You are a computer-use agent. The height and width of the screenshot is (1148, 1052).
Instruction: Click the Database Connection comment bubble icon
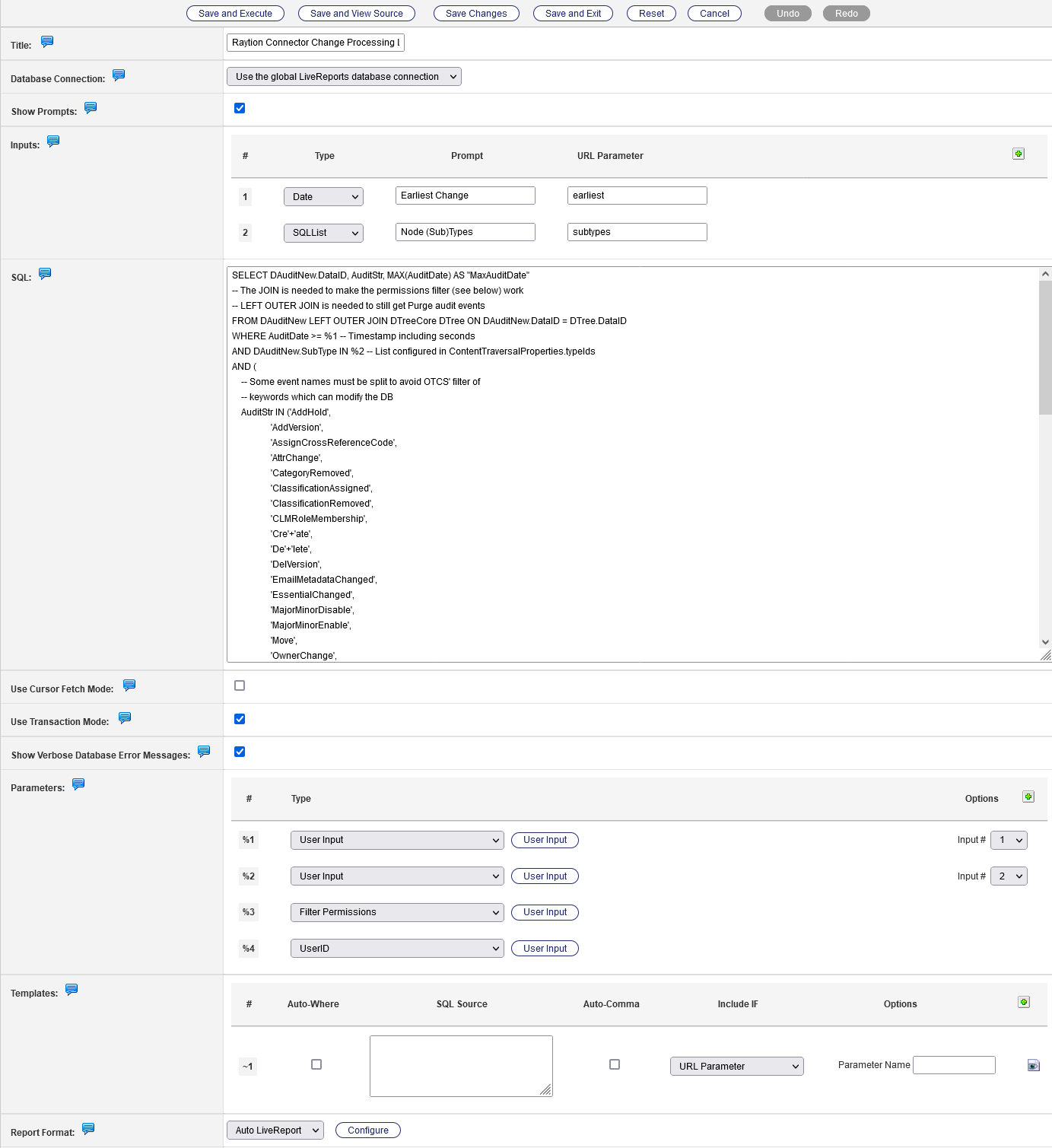click(118, 75)
